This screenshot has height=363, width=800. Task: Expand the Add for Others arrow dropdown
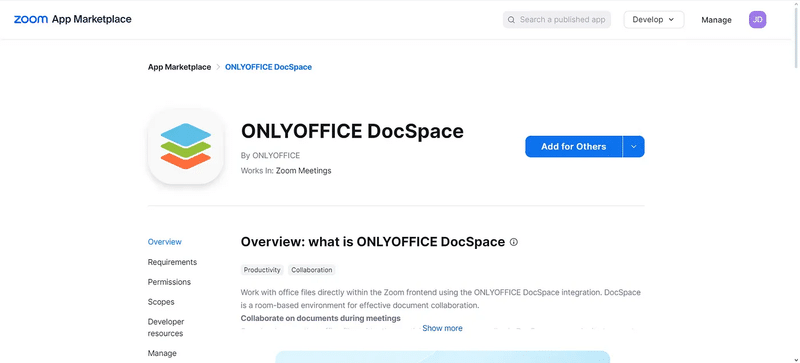coord(634,147)
